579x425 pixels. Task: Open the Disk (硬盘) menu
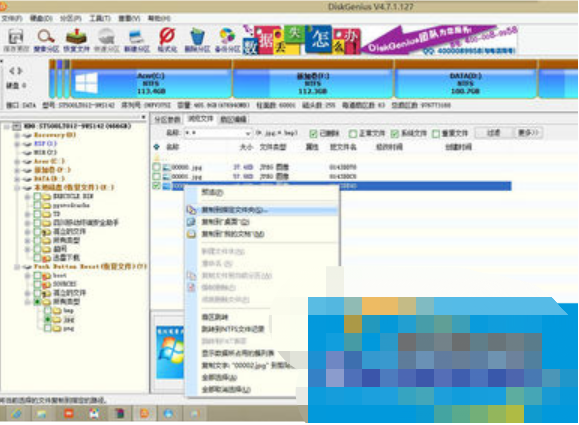tap(41, 18)
